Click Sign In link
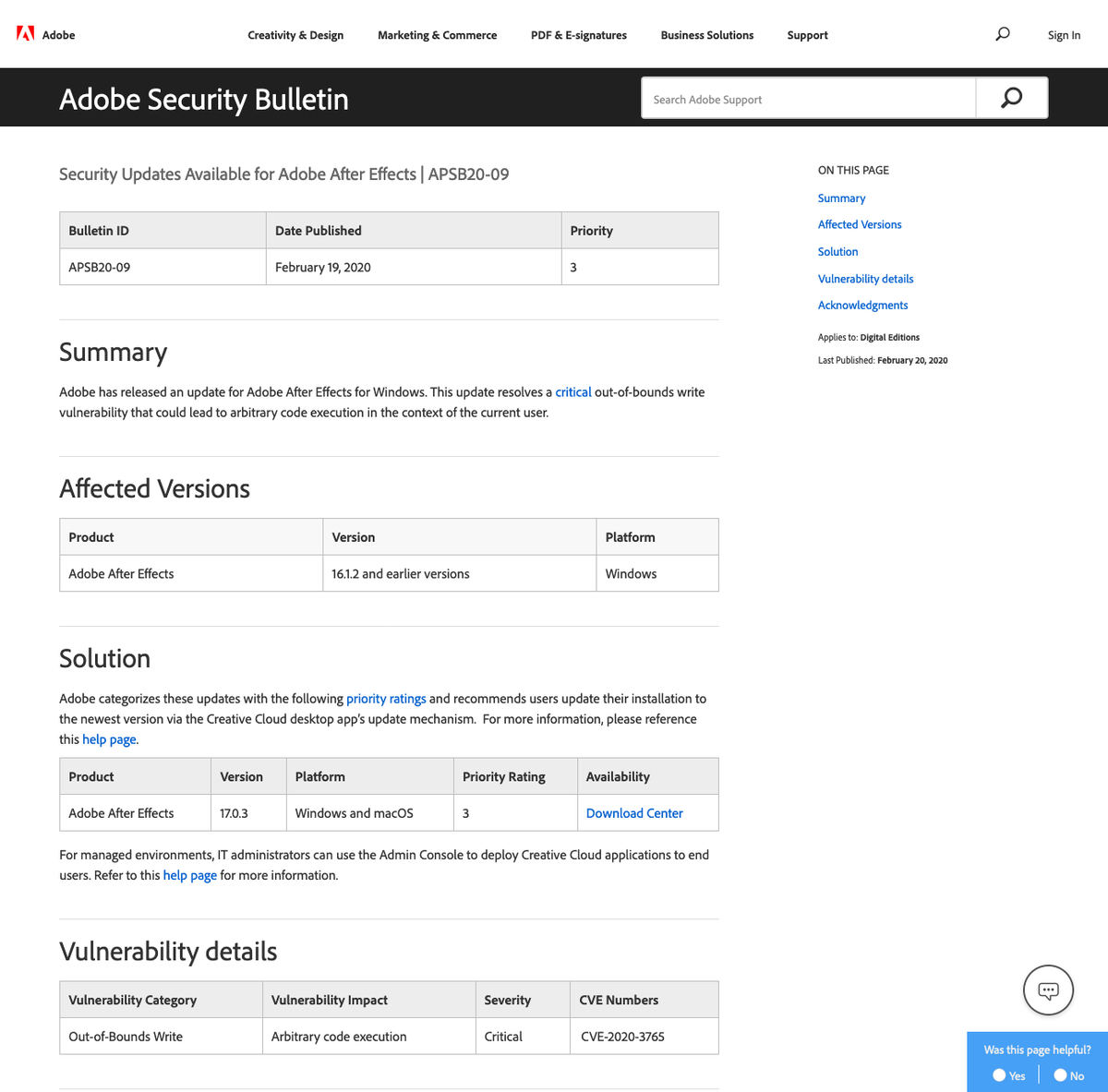This screenshot has height=1092, width=1108. (1064, 35)
